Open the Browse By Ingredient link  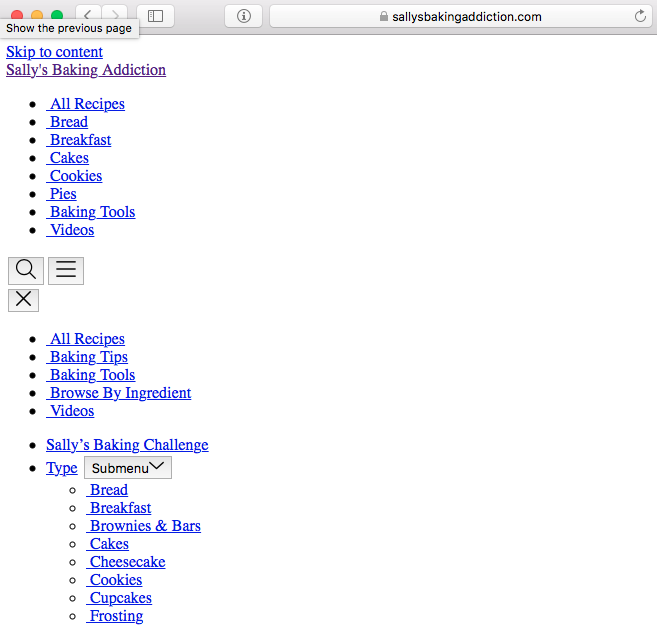pyautogui.click(x=119, y=393)
